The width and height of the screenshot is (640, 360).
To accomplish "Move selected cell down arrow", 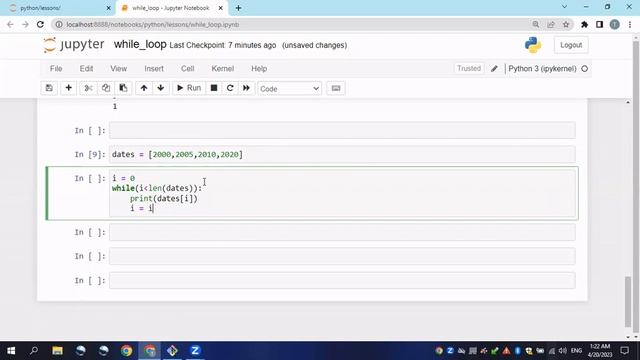I will click(x=161, y=88).
